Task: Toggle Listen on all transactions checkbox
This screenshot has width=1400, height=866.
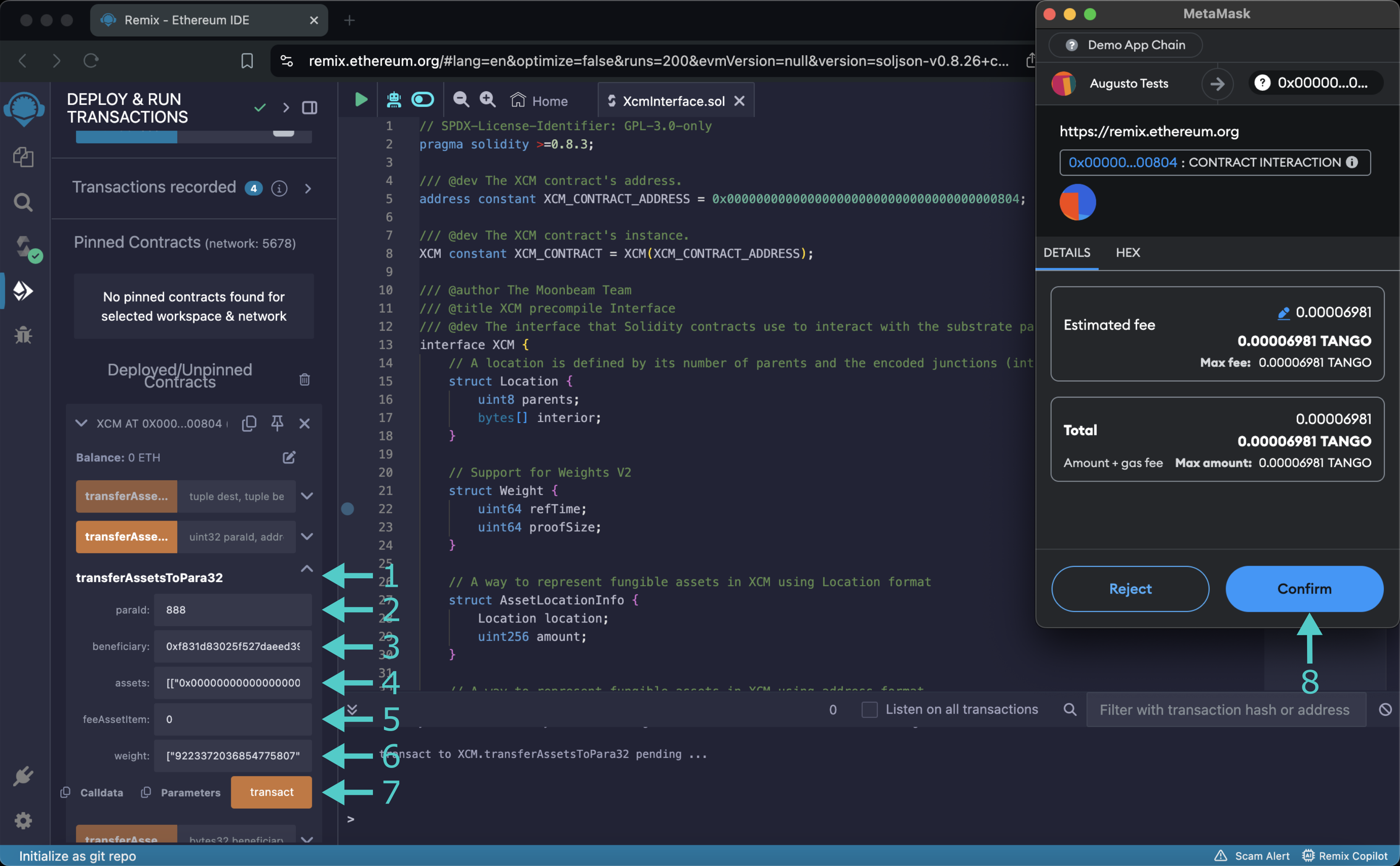Action: [868, 710]
